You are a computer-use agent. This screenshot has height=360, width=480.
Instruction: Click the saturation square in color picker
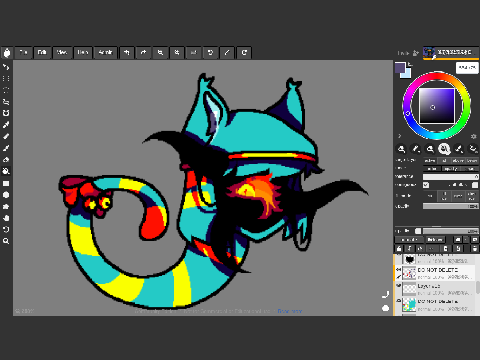437,106
